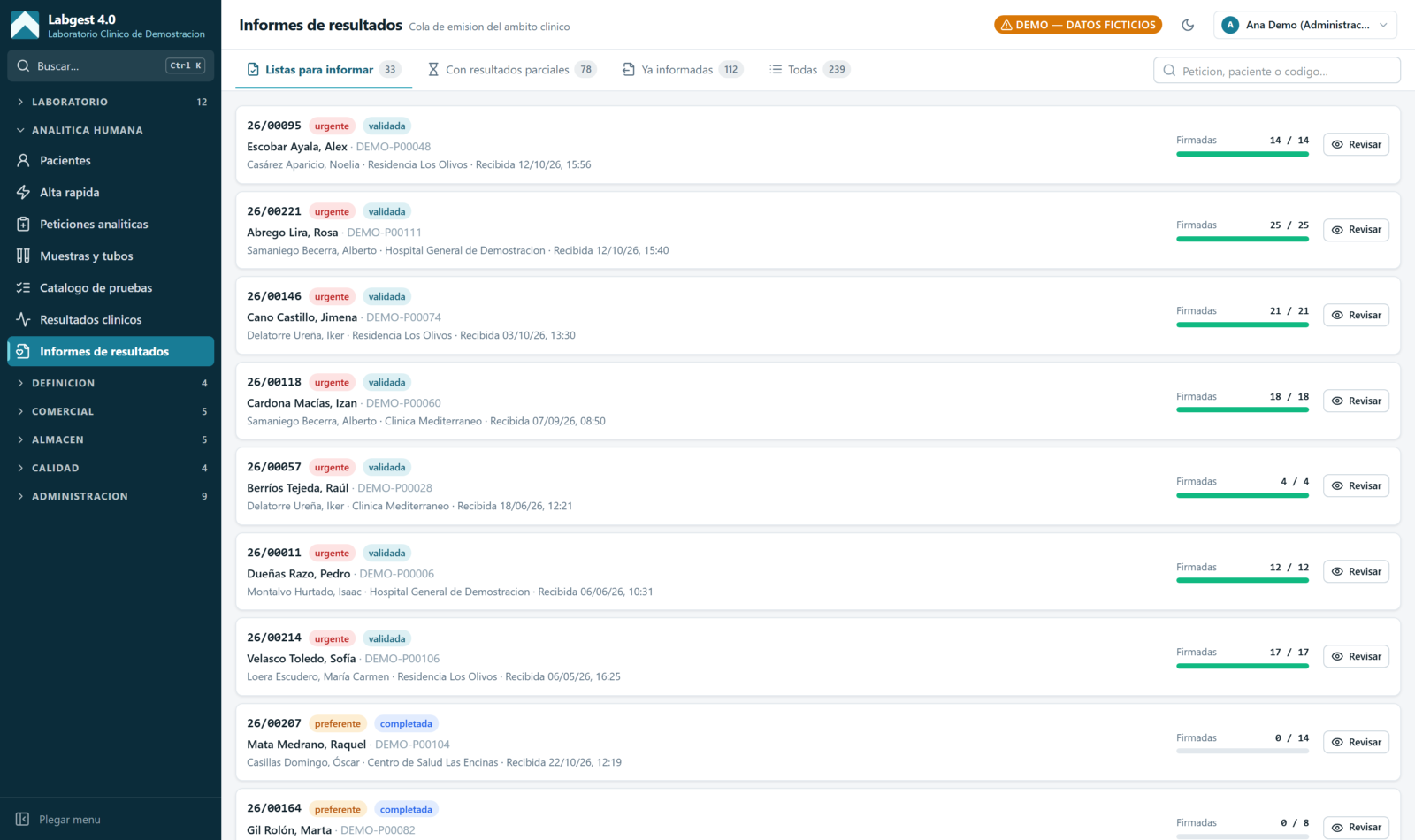Viewport: 1415px width, 840px height.
Task: Switch to Ya informadas tab
Action: (x=682, y=69)
